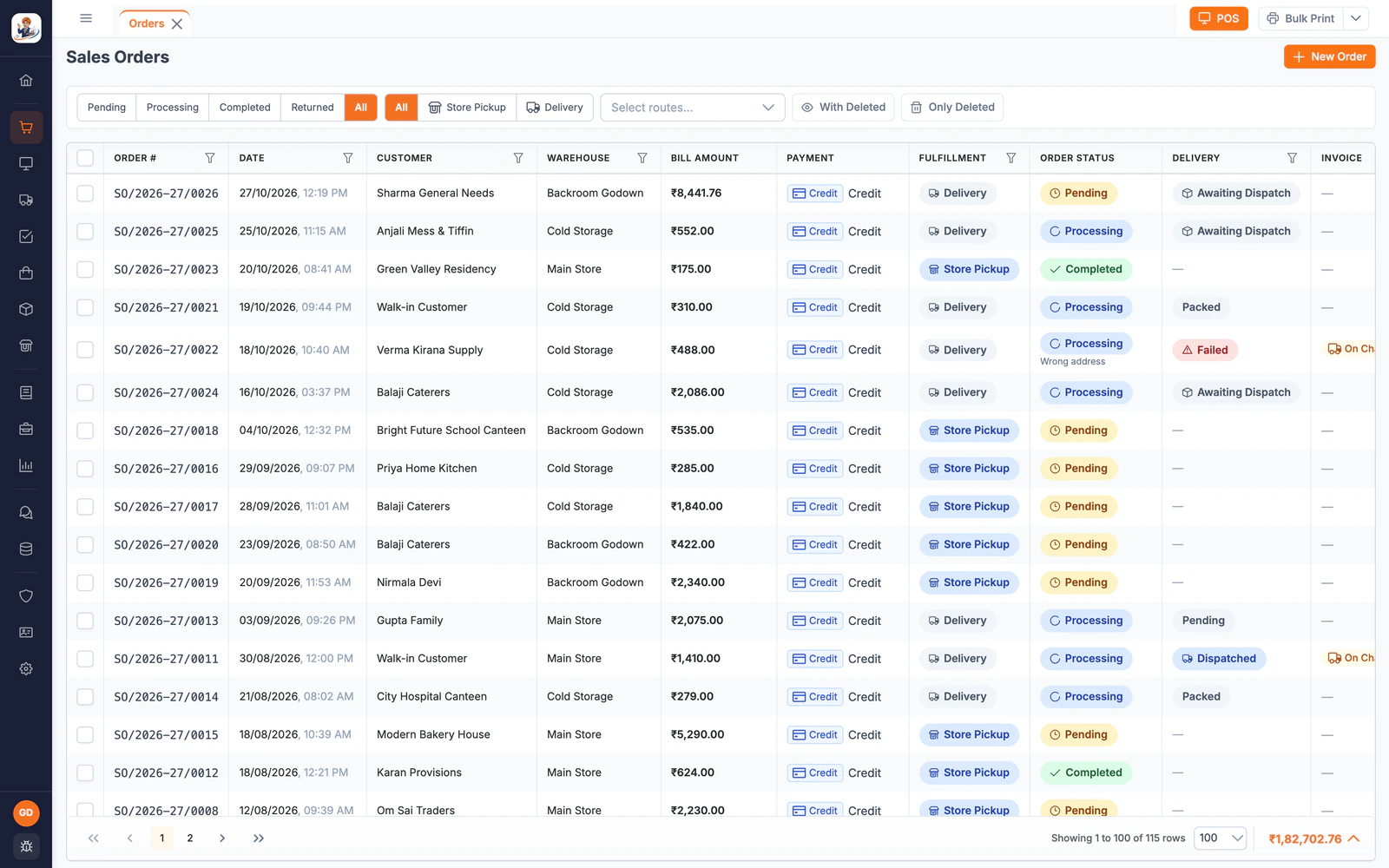The height and width of the screenshot is (868, 1389).
Task: Show Completed orders tab
Action: point(245,108)
